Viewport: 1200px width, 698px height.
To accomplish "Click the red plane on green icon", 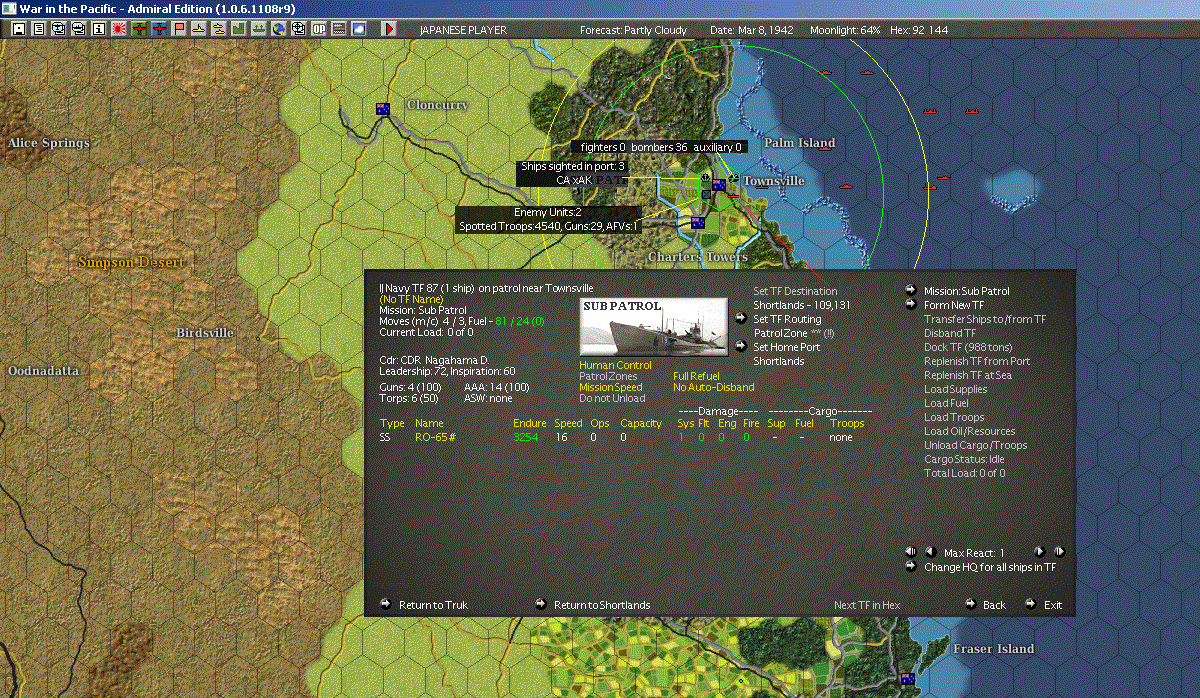I will point(139,29).
